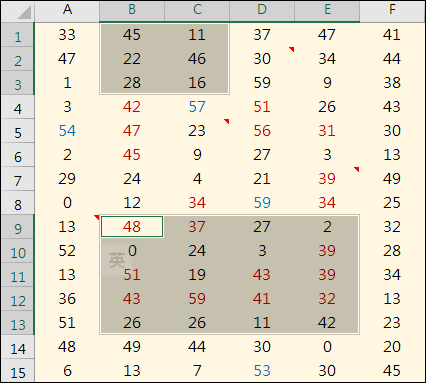Select row 14 header
426x383 pixels.
coord(18,347)
